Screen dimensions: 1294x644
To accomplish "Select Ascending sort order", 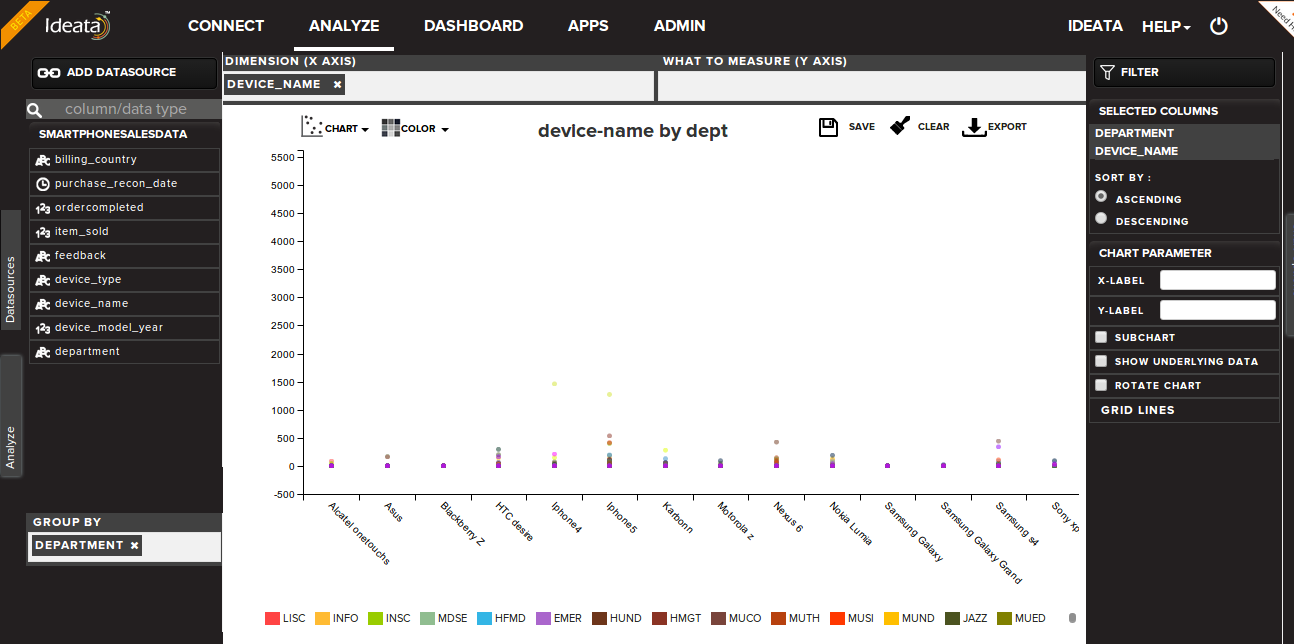I will point(1101,197).
